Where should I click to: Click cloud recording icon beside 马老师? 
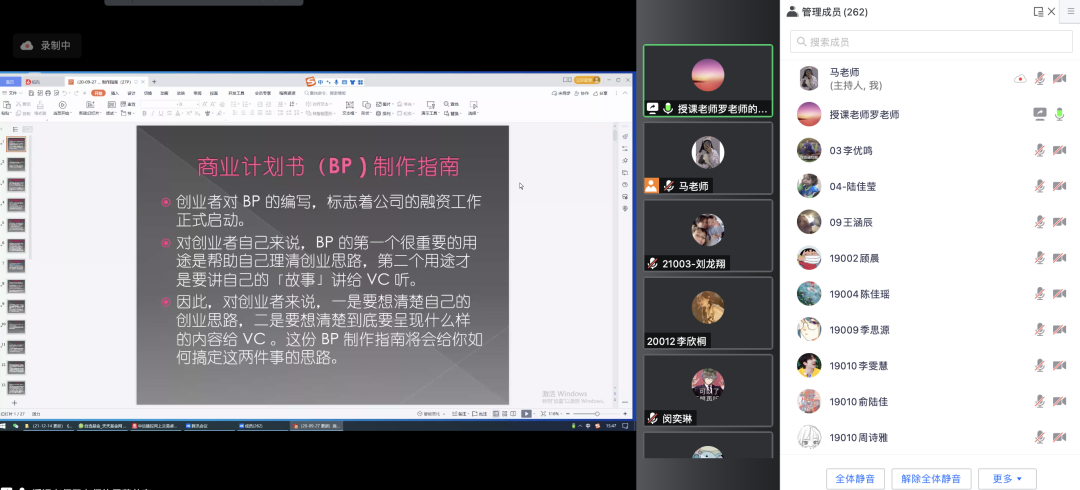pyautogui.click(x=1019, y=78)
